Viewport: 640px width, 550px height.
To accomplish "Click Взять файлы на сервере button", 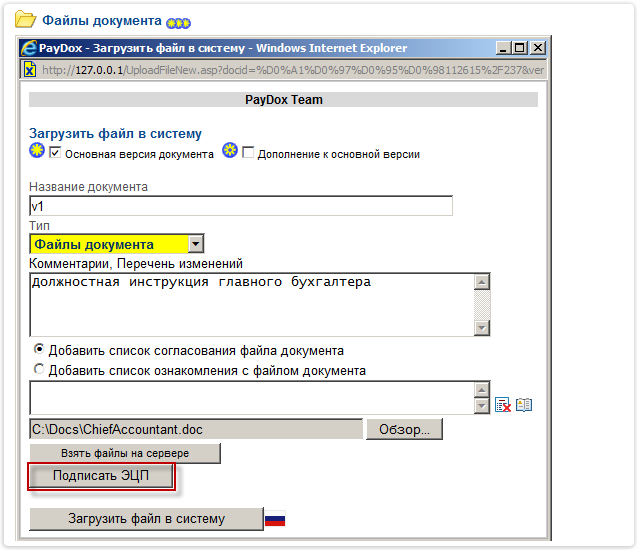I will [124, 453].
